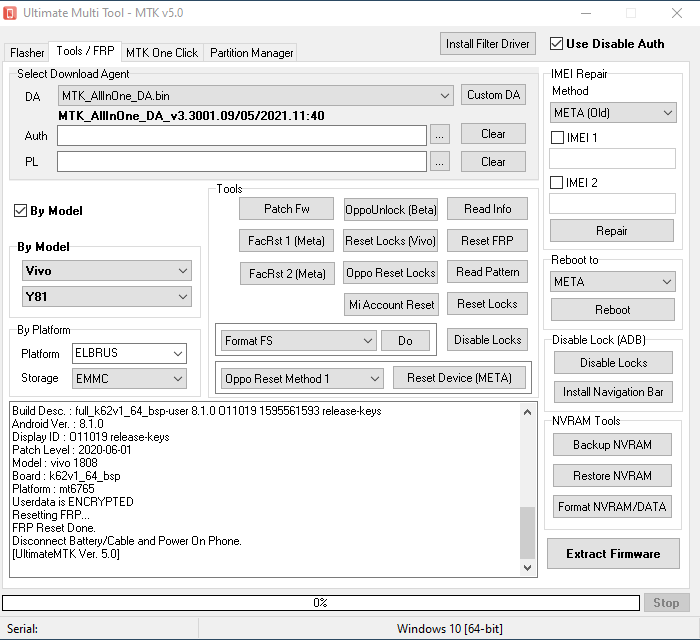
Task: Click the Ultimate Multi Tool app icon
Action: 10,13
